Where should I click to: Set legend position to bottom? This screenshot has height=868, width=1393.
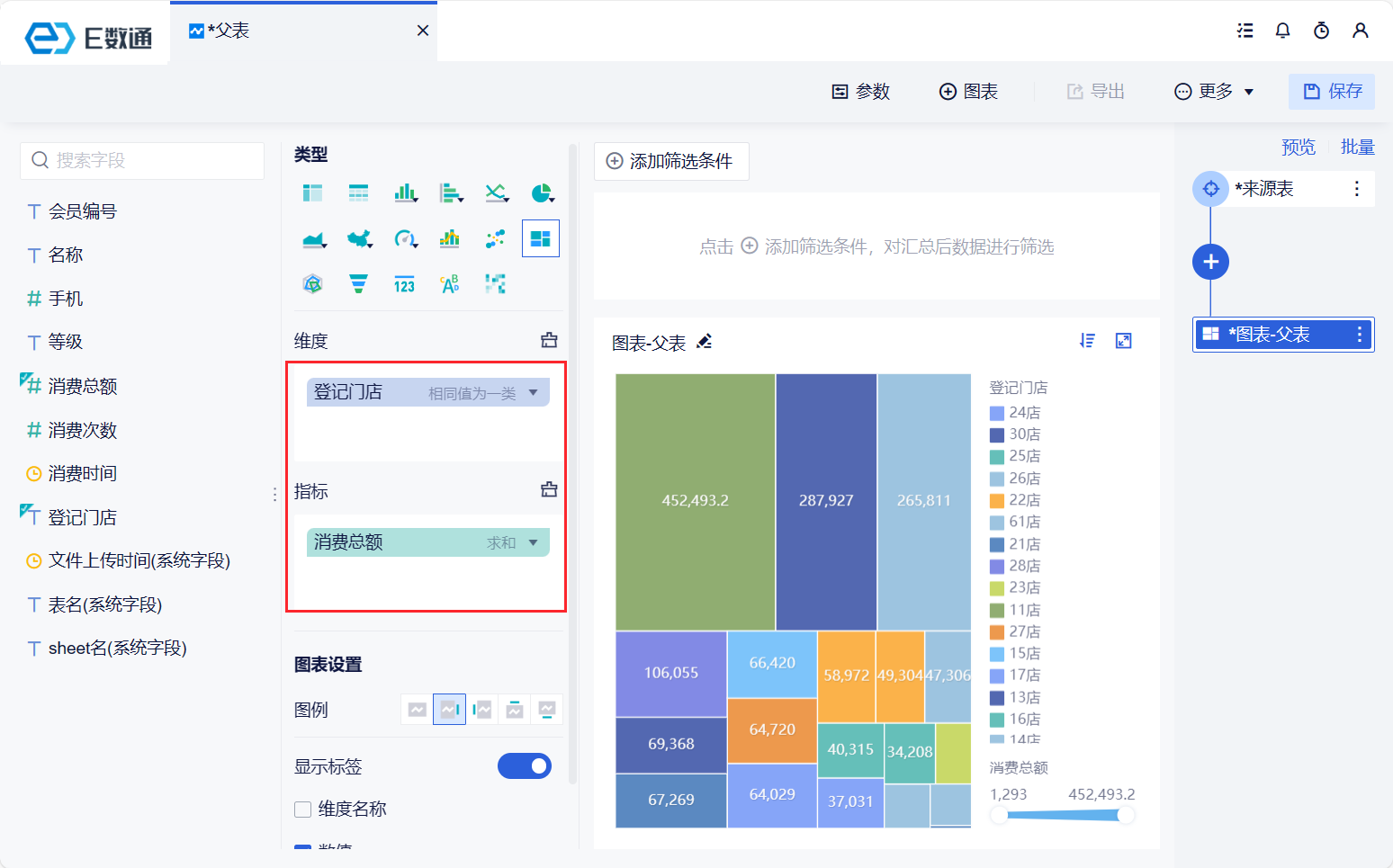(x=547, y=710)
